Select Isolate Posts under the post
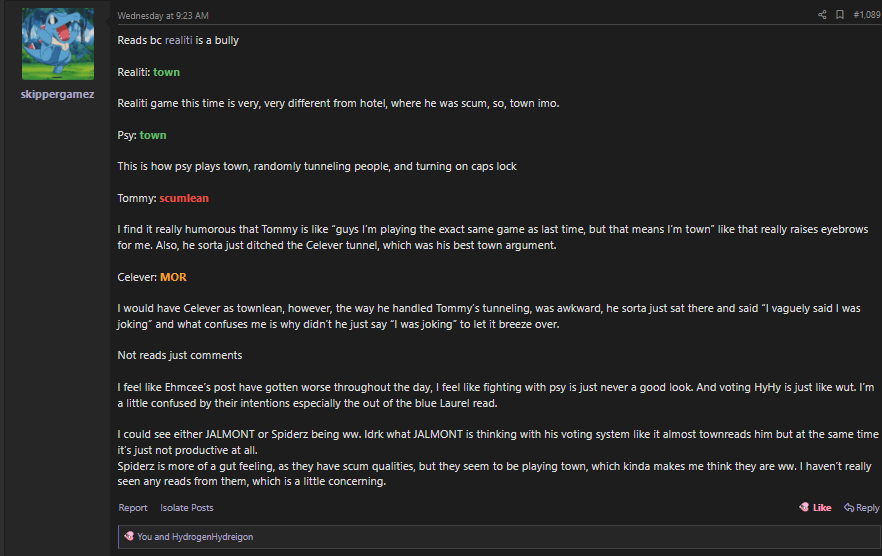Screen dimensions: 882x556 tap(187, 508)
